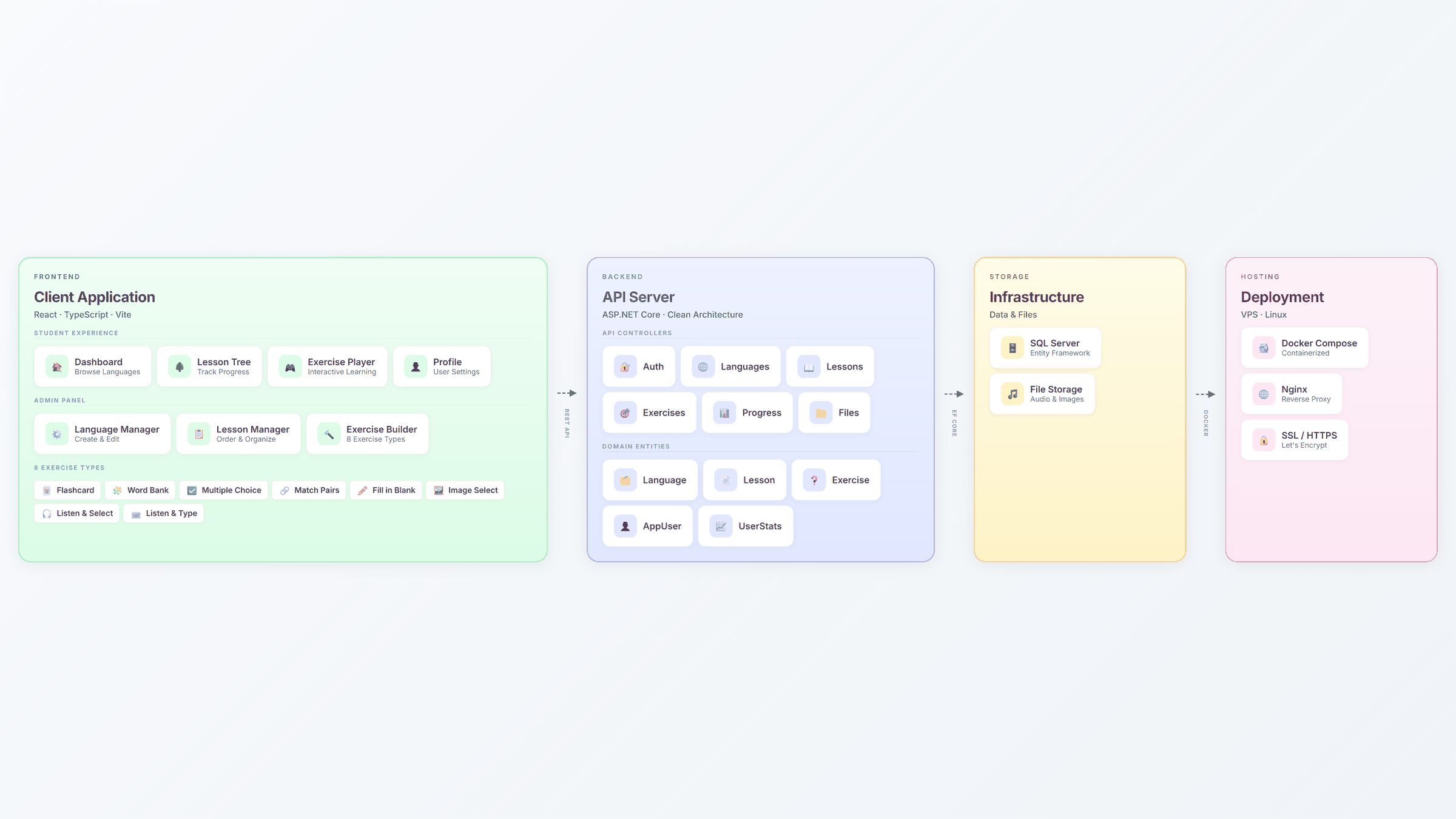The image size is (1456, 819).
Task: Open the Lesson Manager card
Action: [238, 434]
